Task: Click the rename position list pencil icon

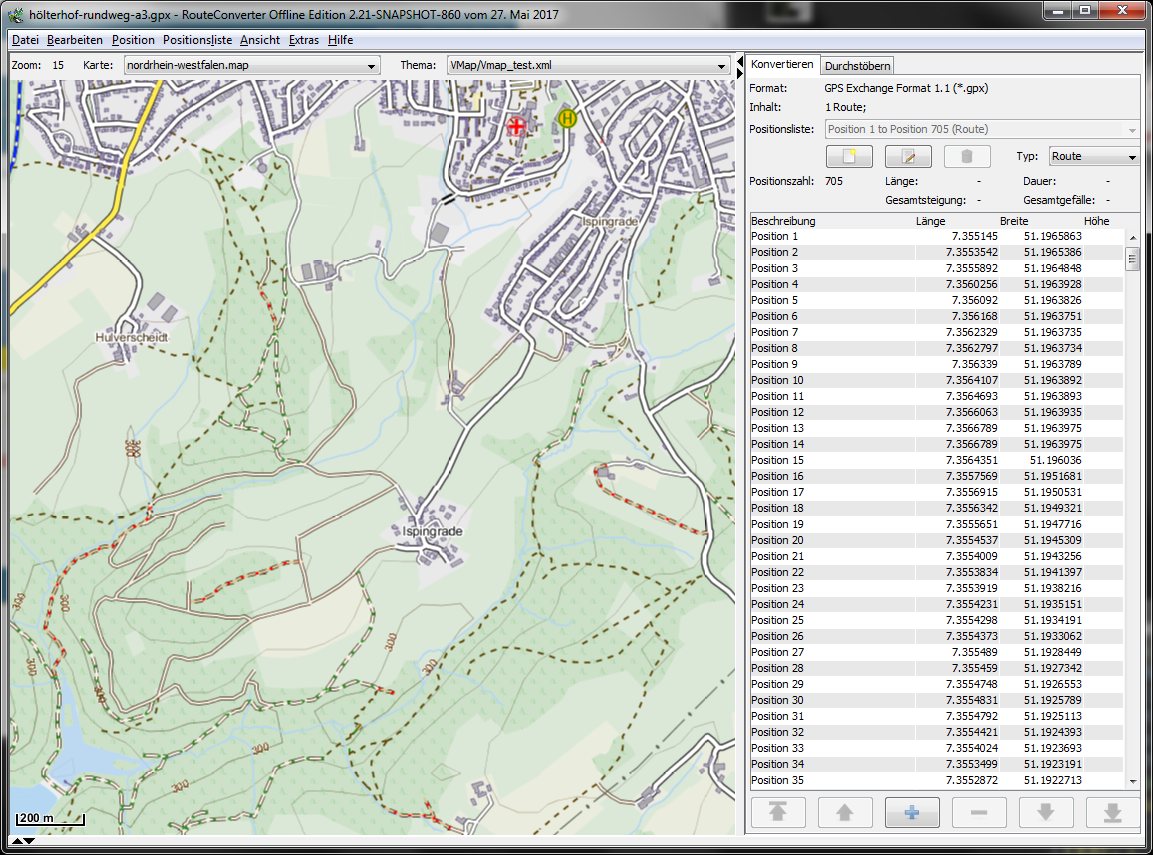Action: point(908,157)
